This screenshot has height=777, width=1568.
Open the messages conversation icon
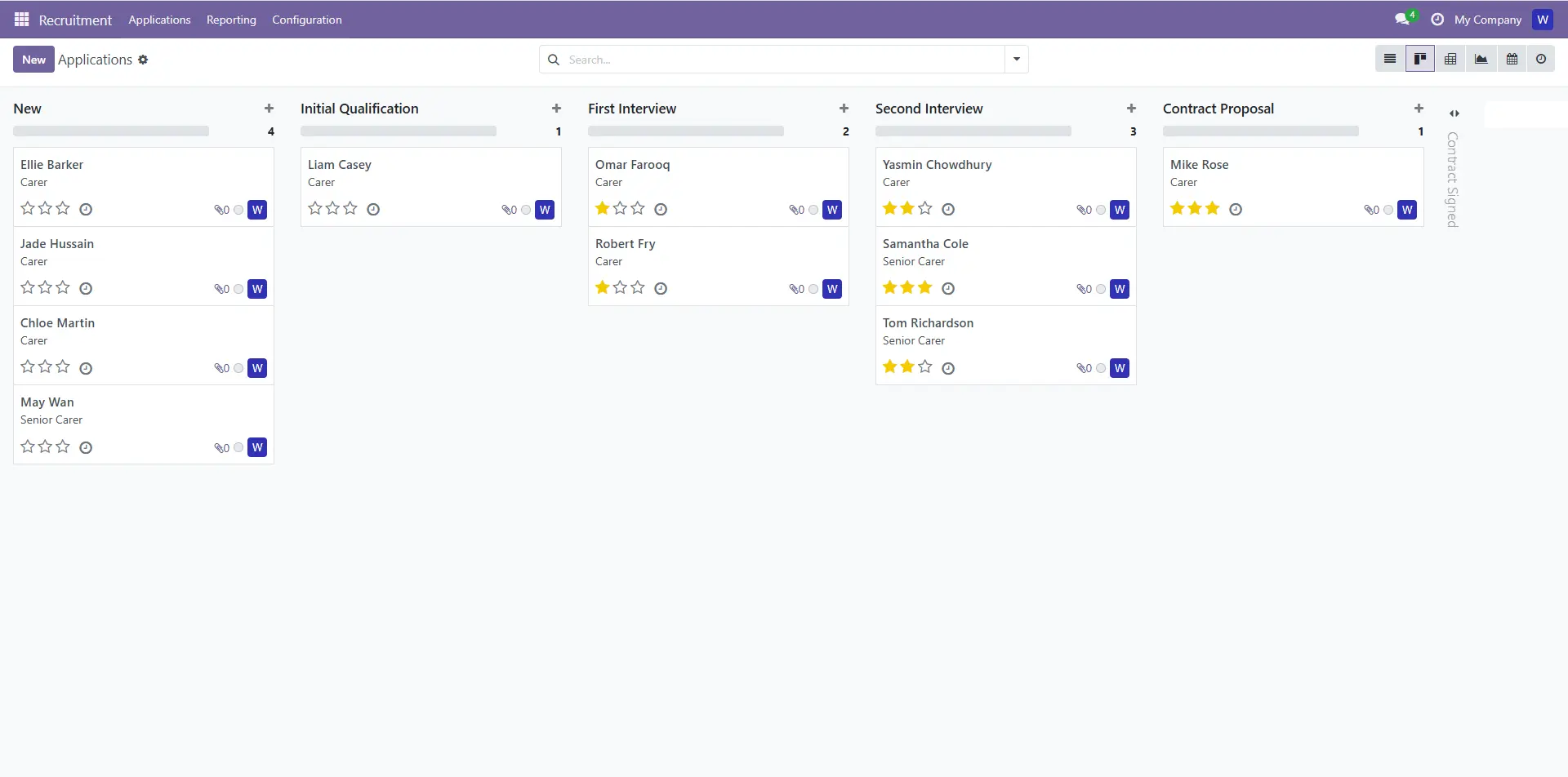1402,20
